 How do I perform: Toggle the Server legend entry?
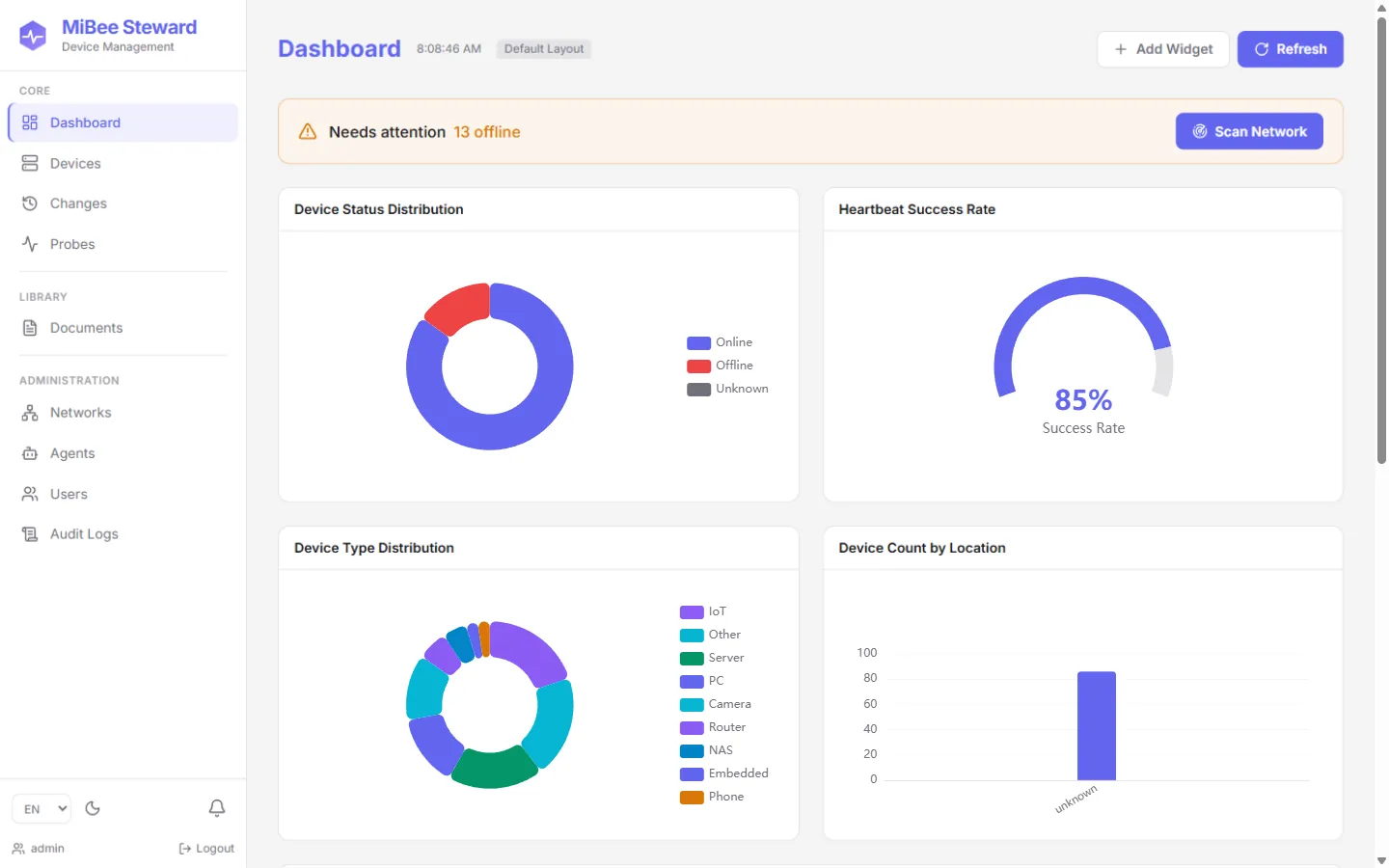coord(712,658)
